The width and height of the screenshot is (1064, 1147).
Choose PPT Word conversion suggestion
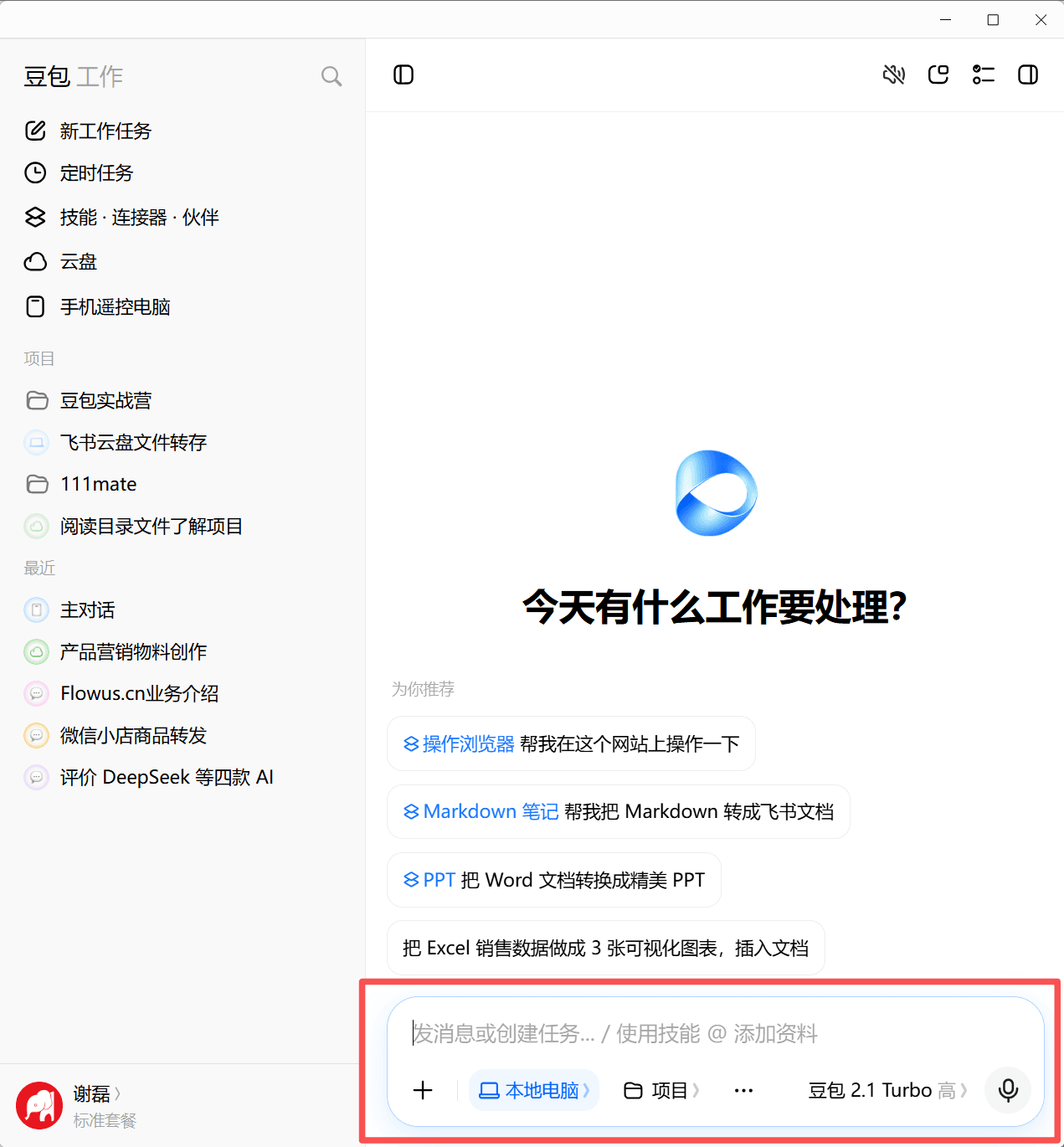(x=554, y=880)
